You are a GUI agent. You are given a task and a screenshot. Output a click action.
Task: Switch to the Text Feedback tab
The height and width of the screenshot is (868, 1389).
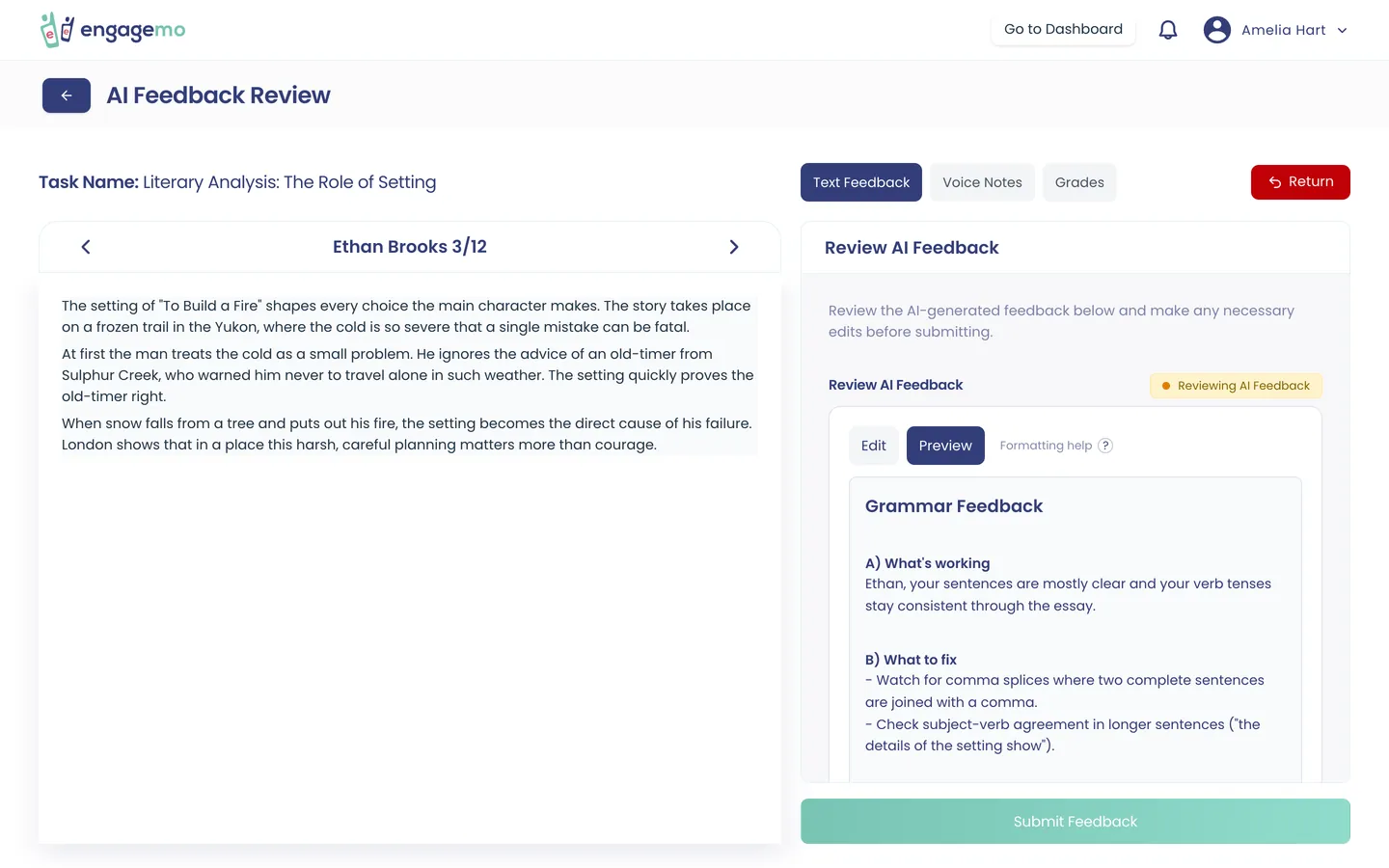[861, 182]
